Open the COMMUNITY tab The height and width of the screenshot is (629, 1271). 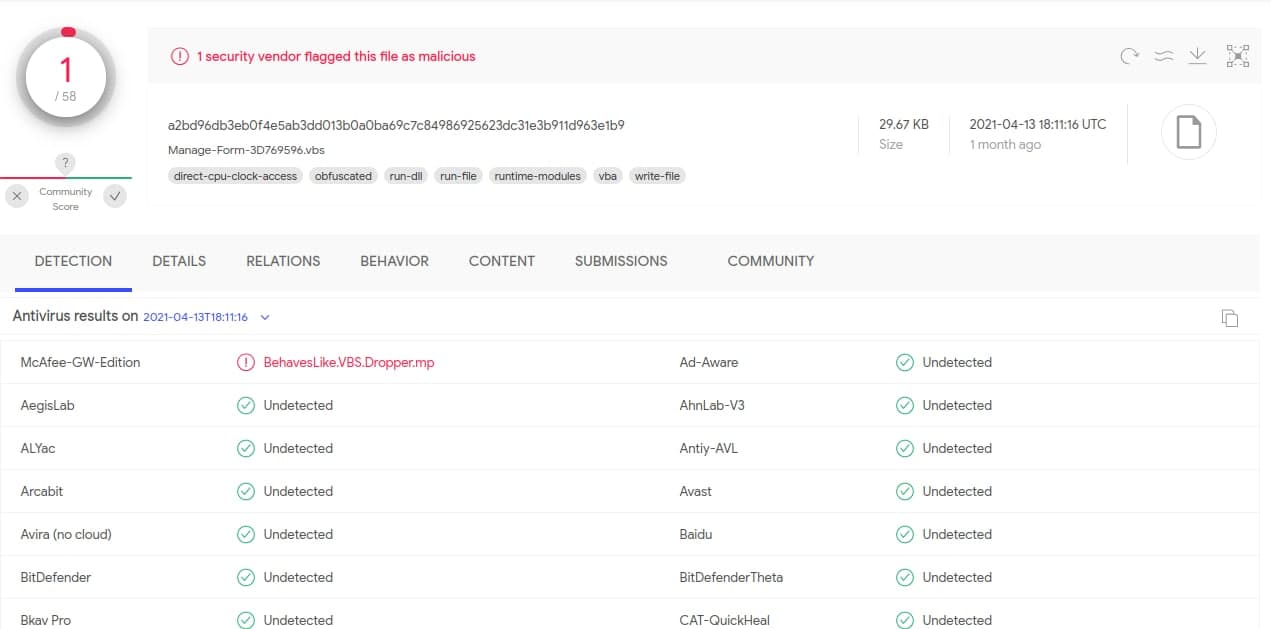pos(770,261)
